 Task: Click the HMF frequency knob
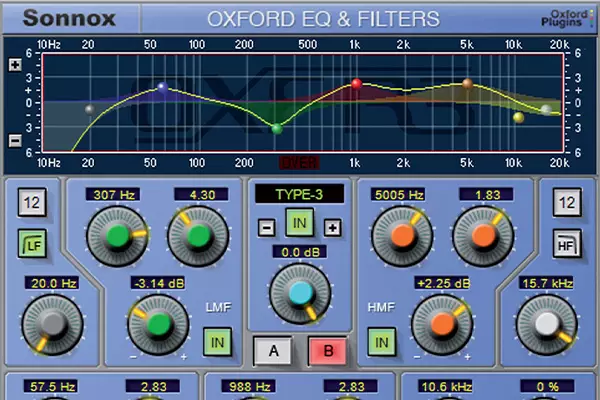(402, 236)
